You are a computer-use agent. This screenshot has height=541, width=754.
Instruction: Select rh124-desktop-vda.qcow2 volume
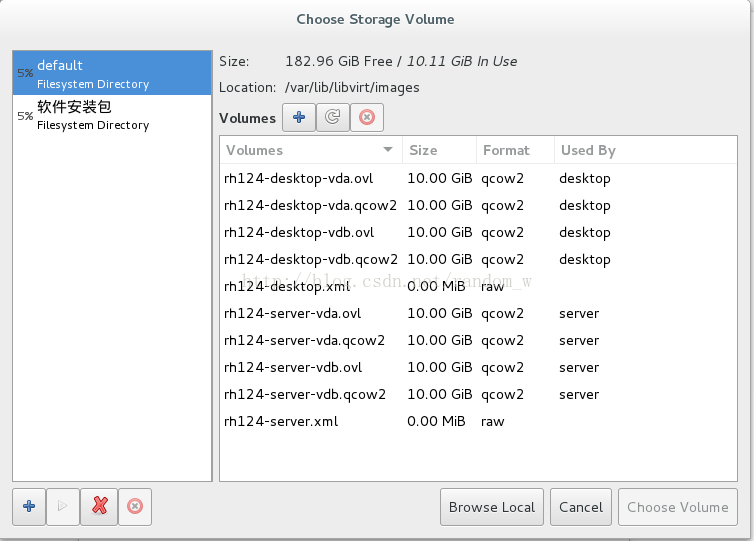click(x=478, y=205)
